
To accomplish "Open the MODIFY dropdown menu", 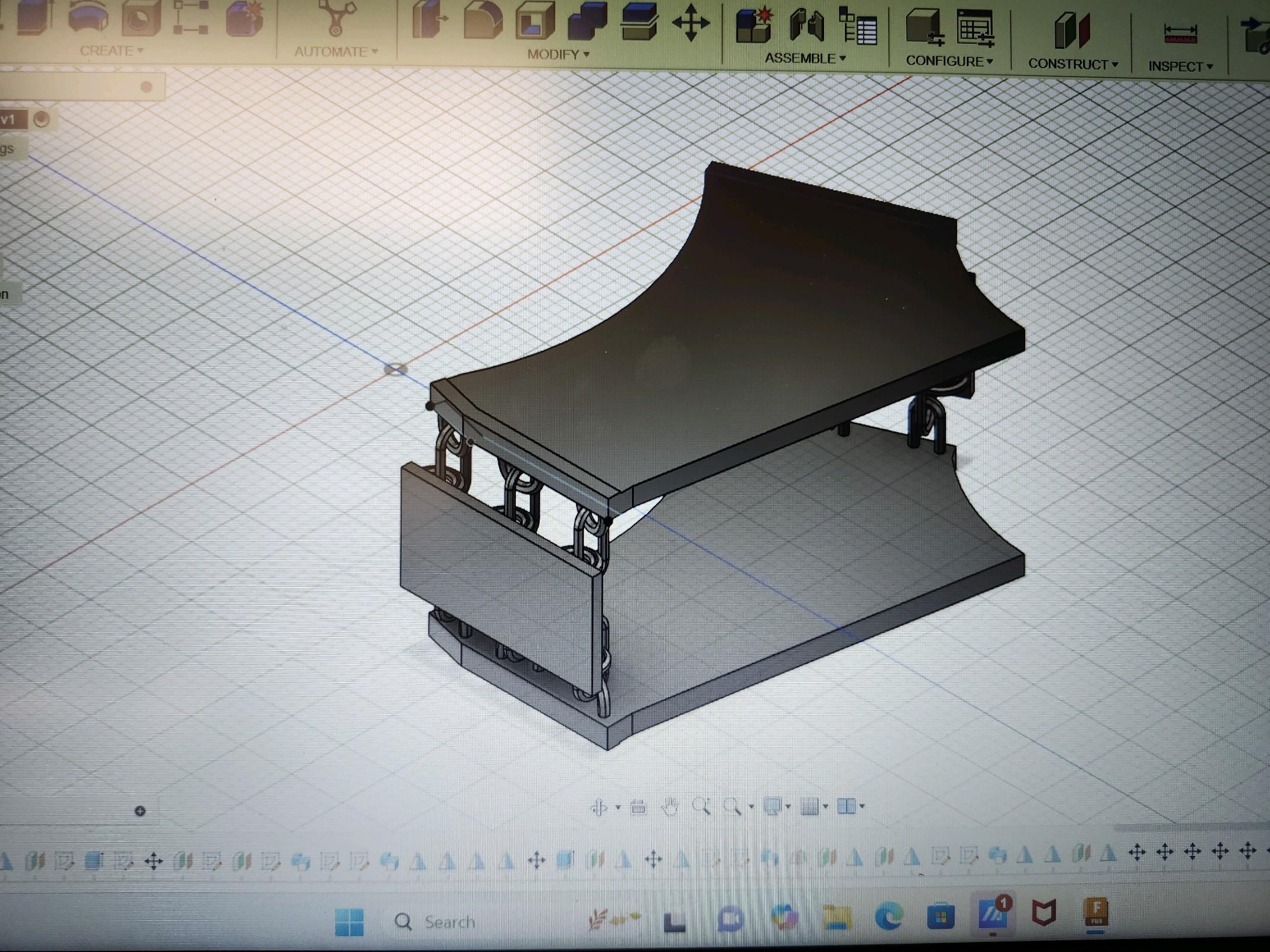I will [558, 55].
